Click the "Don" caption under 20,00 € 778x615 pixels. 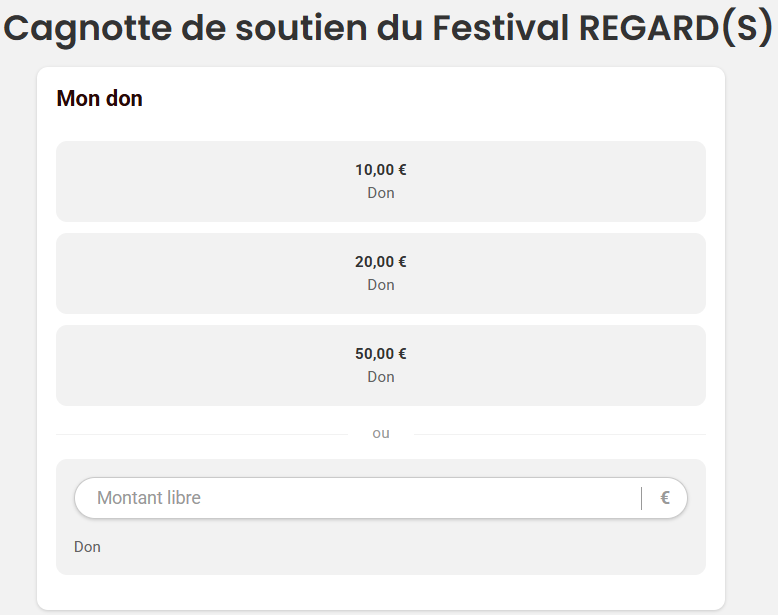pyautogui.click(x=381, y=285)
